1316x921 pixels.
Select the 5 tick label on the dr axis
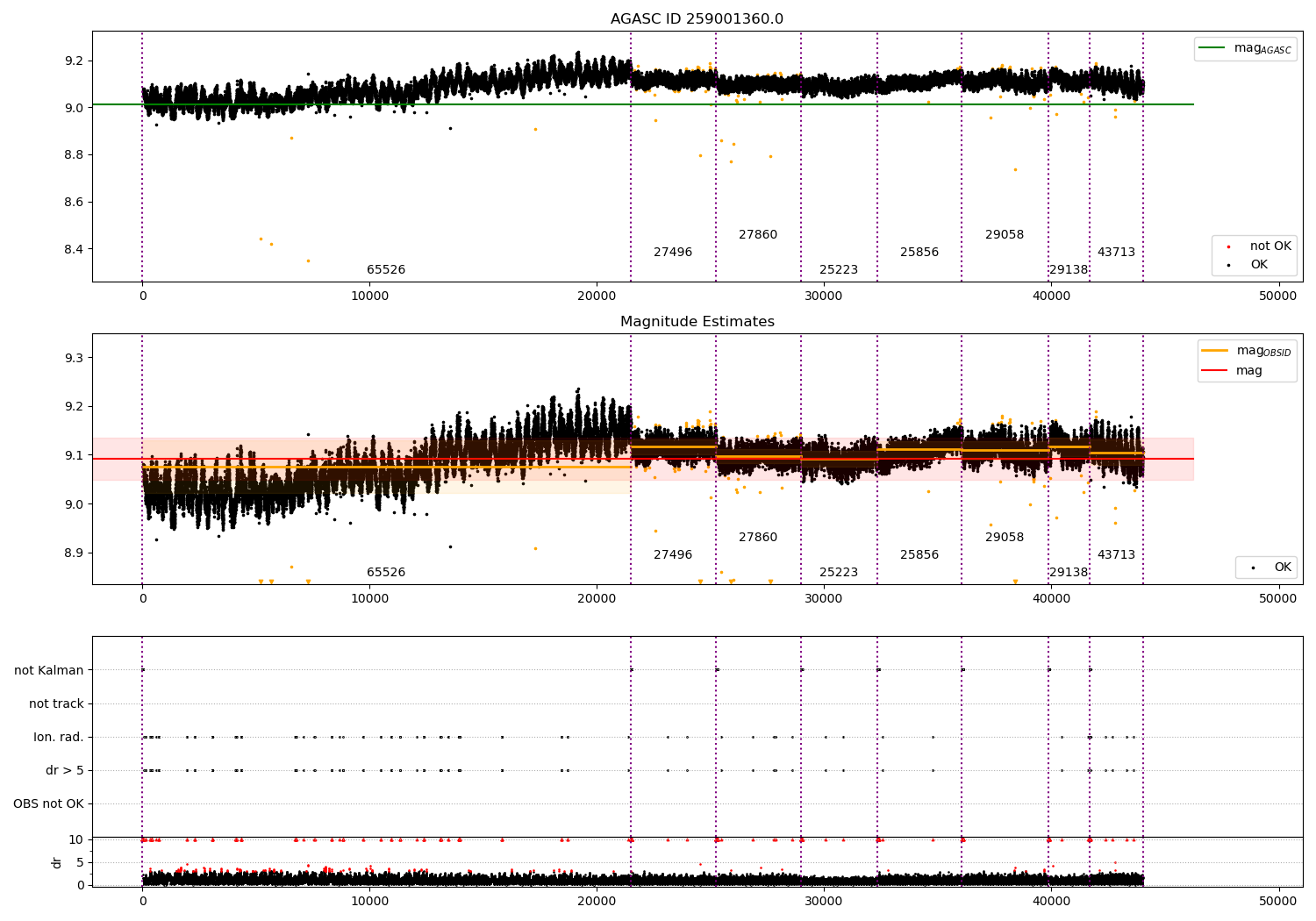[81, 862]
